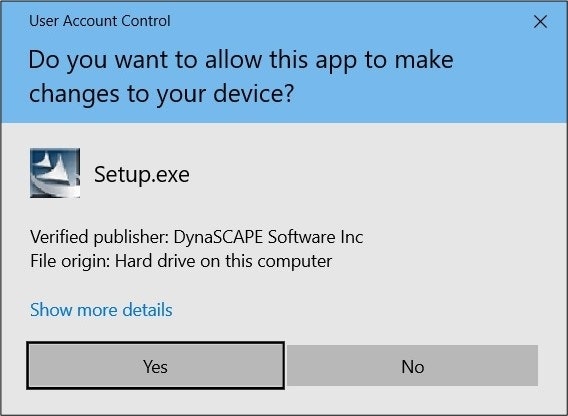Click the DynaSCAPE Setup.exe application icon
This screenshot has width=568, height=416.
click(x=55, y=173)
